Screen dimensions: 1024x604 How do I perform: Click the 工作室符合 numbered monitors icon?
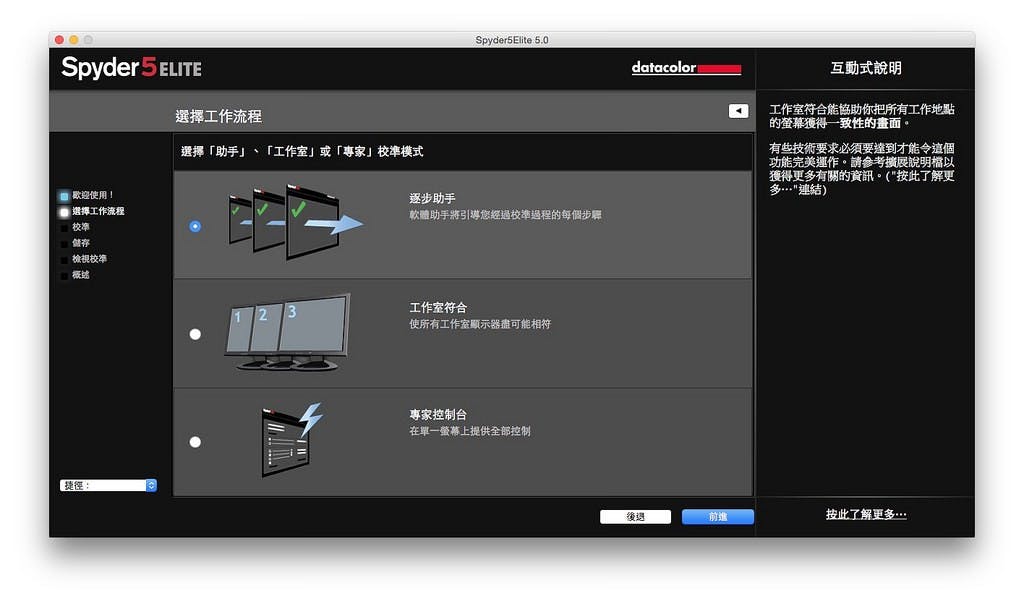click(287, 332)
